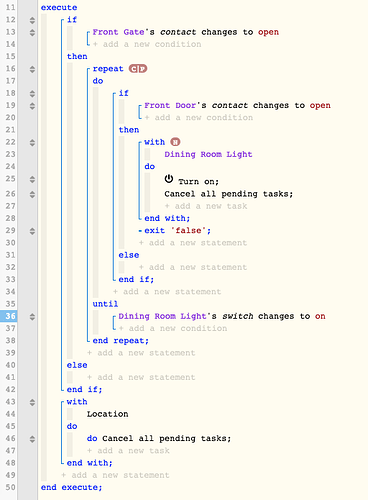
Task: Click the reorder arrows on line 16
Action: point(32,69)
